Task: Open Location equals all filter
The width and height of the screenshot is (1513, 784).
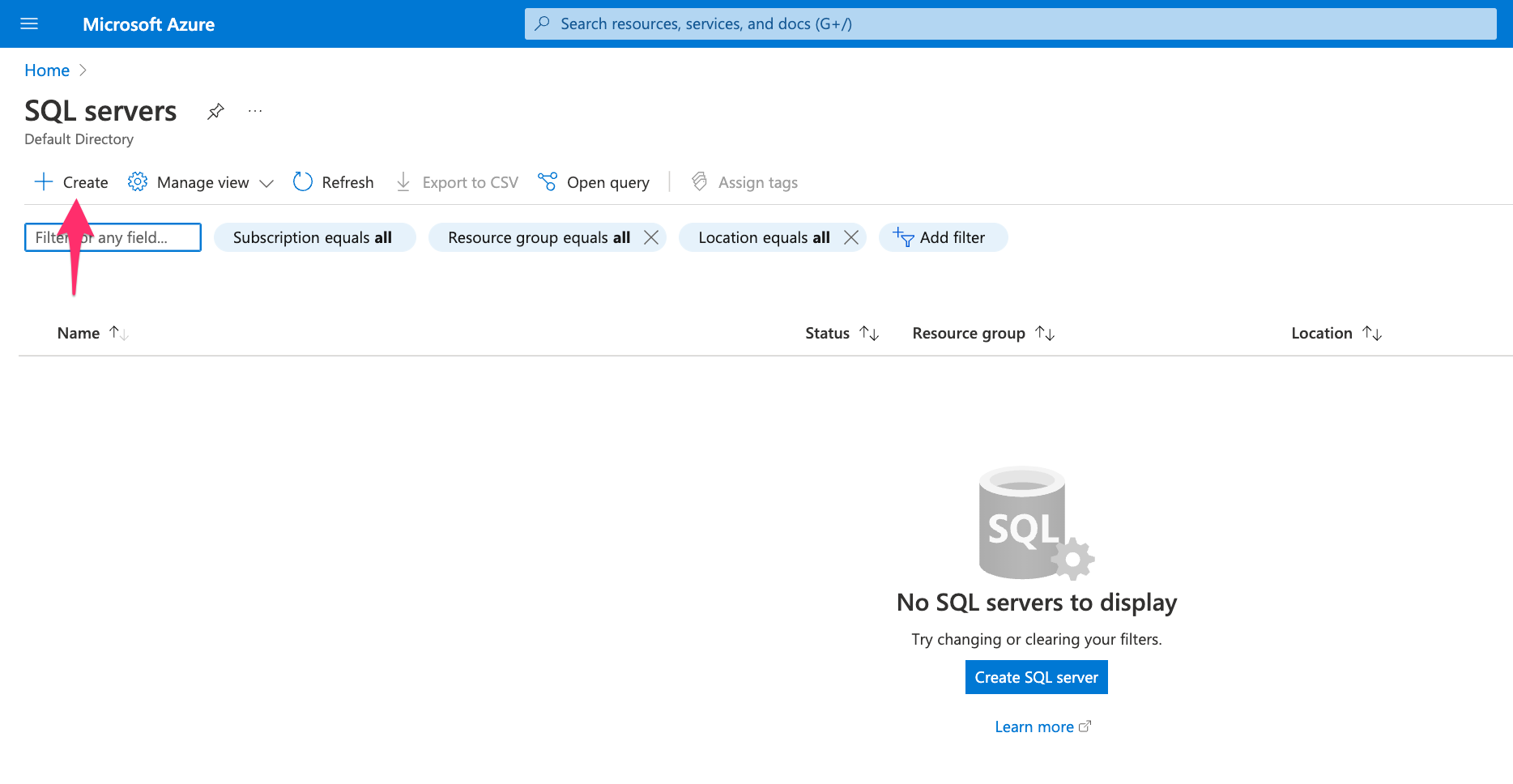Action: (x=764, y=237)
